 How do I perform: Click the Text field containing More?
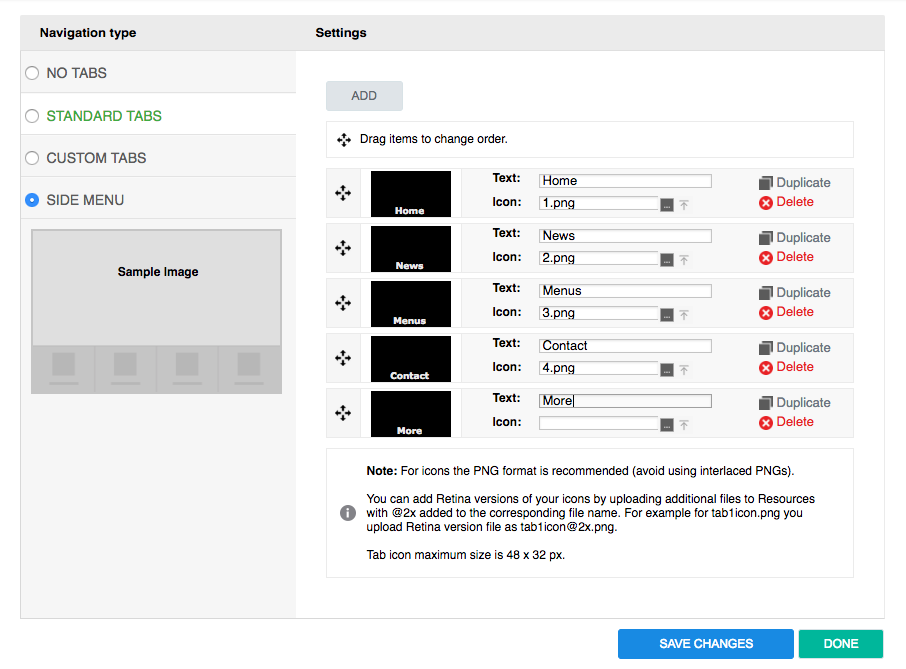[625, 401]
